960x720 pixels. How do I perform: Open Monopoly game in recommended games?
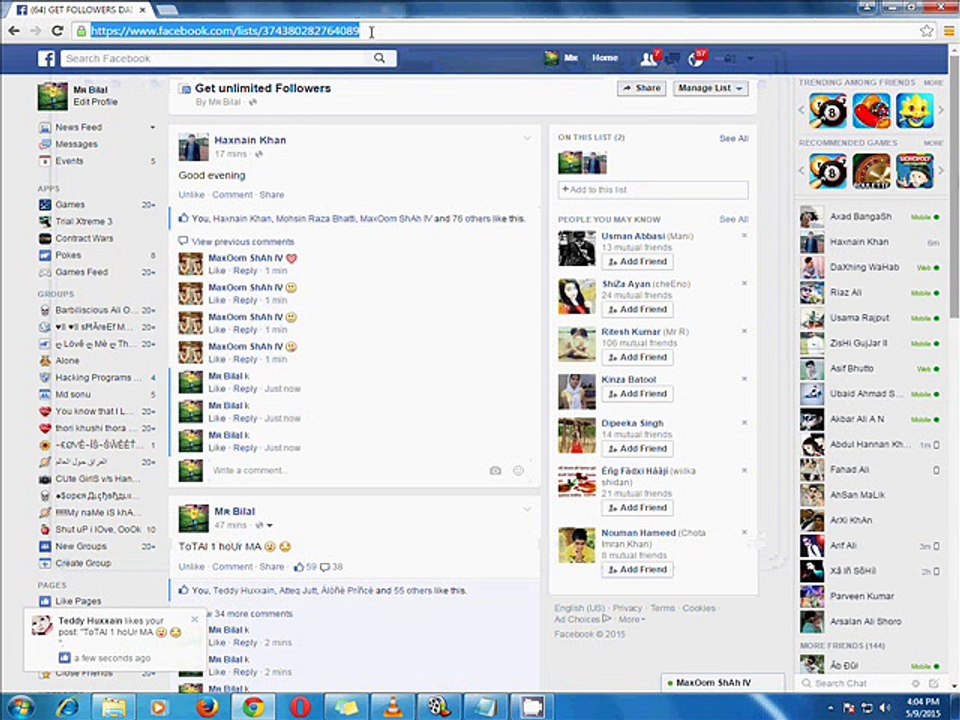[x=915, y=171]
